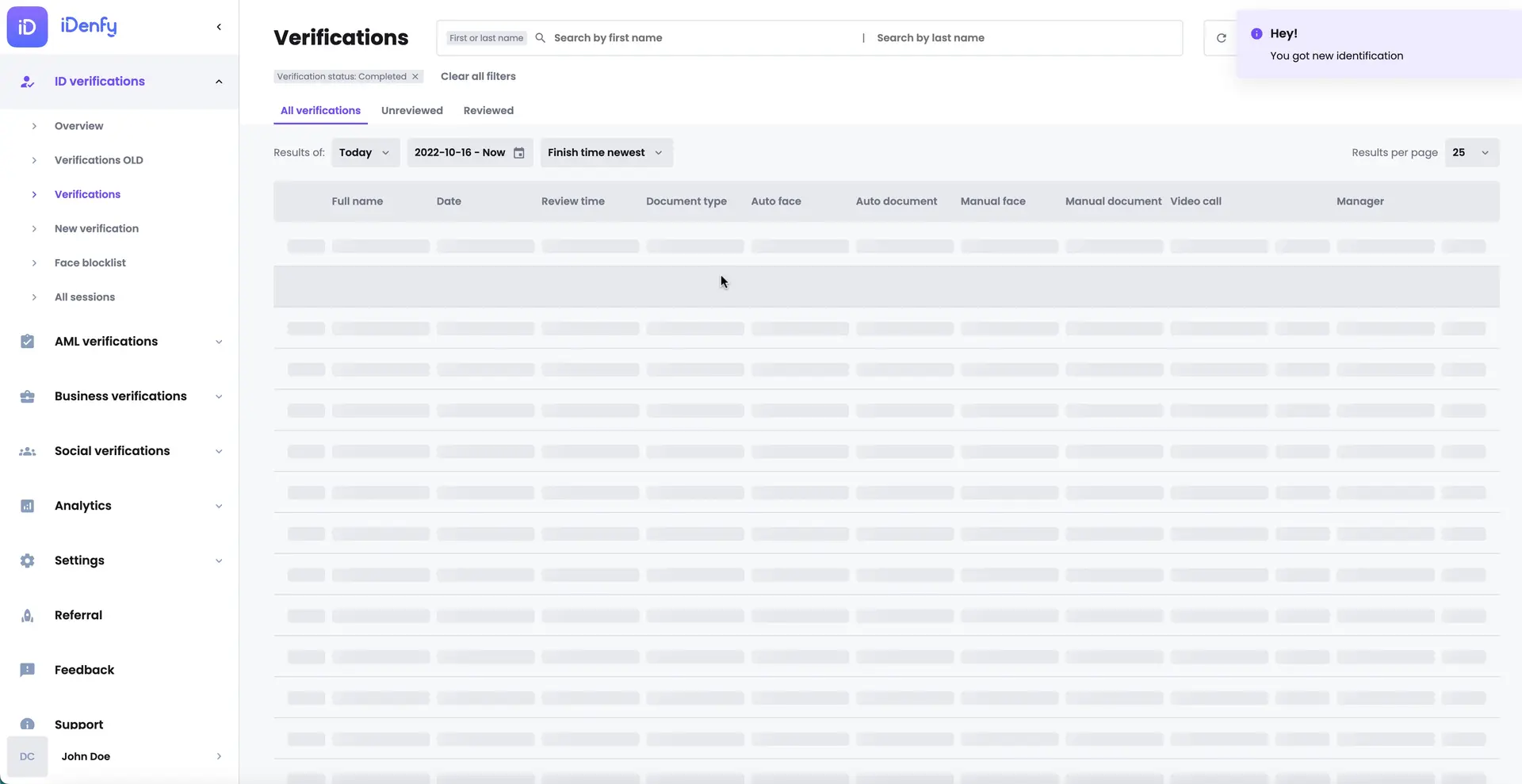Change results per page dropdown
The height and width of the screenshot is (784, 1522).
click(1471, 153)
